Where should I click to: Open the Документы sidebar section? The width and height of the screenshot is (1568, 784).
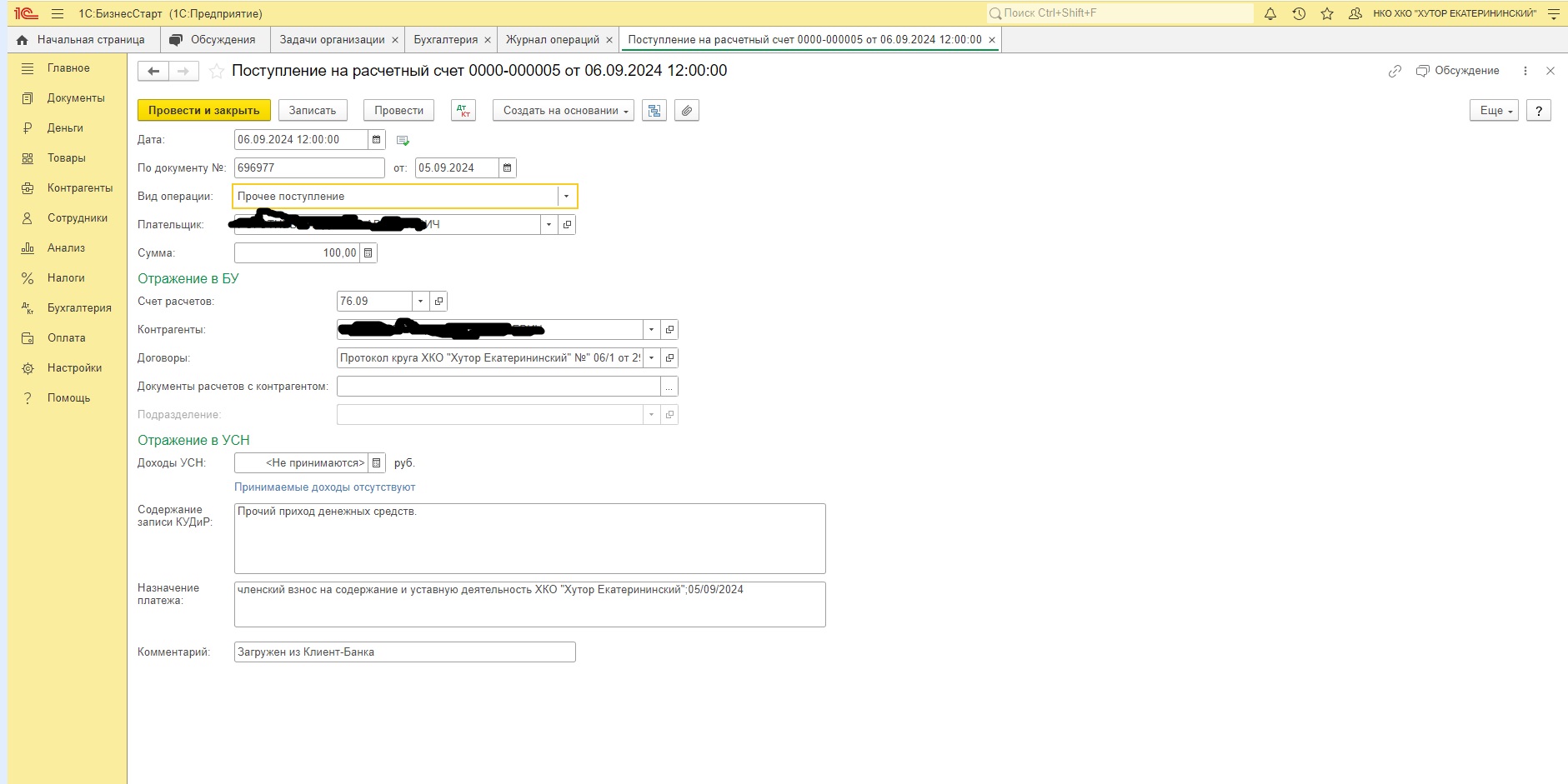tap(68, 98)
